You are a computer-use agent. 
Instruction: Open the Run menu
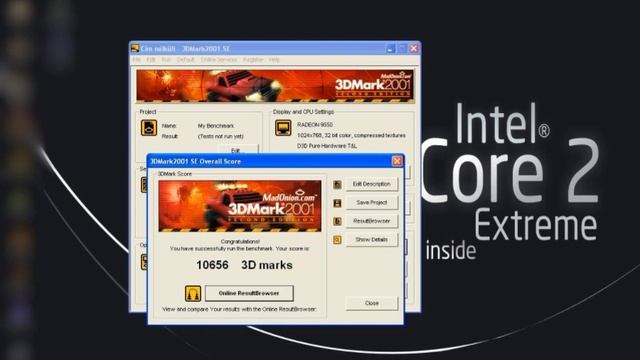coord(166,60)
